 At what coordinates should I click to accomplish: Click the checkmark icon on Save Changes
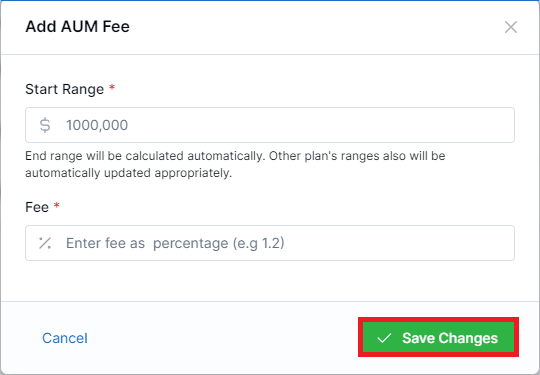pyautogui.click(x=384, y=338)
